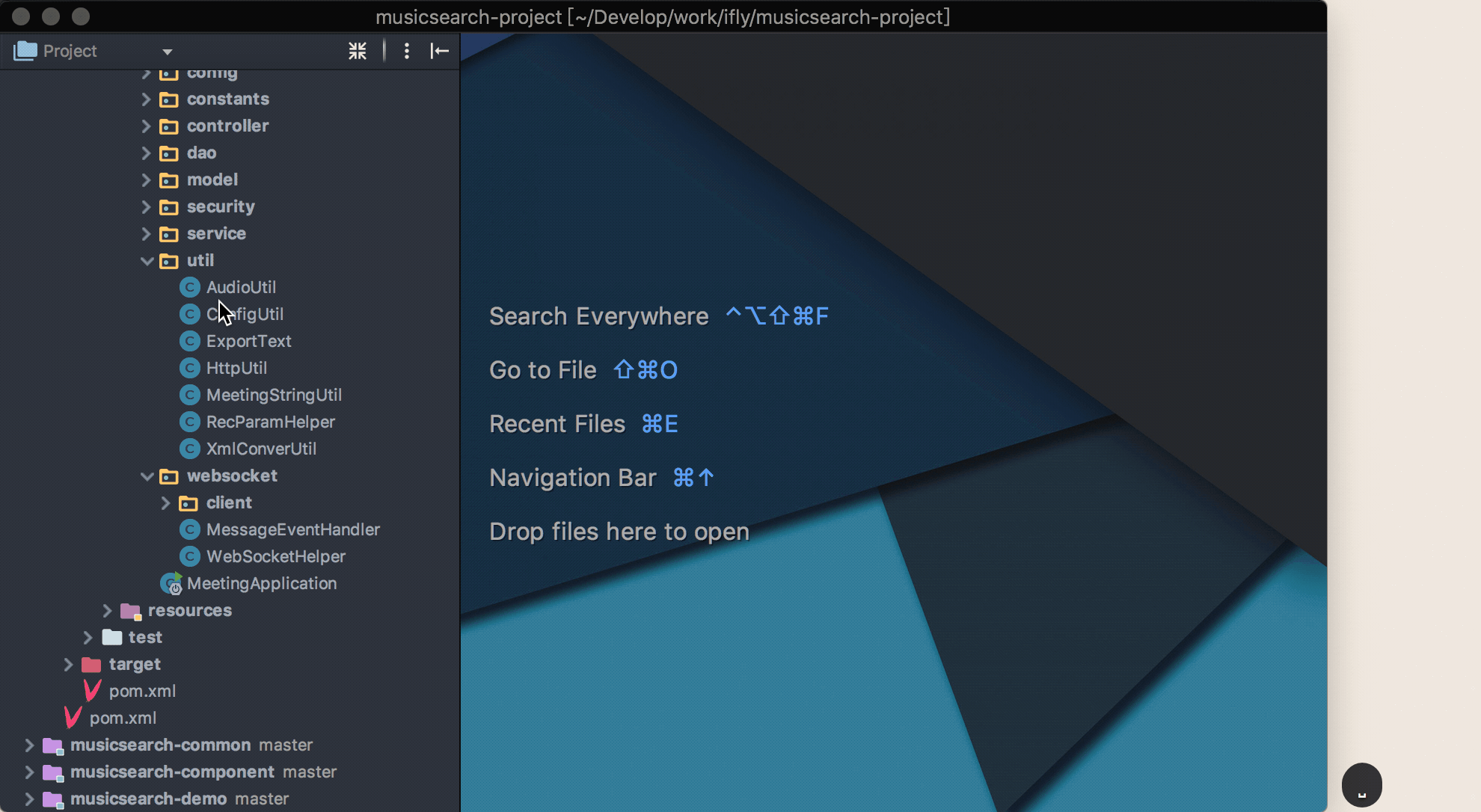This screenshot has height=812, width=1481.
Task: Click the pink target folder icon
Action: pos(91,664)
